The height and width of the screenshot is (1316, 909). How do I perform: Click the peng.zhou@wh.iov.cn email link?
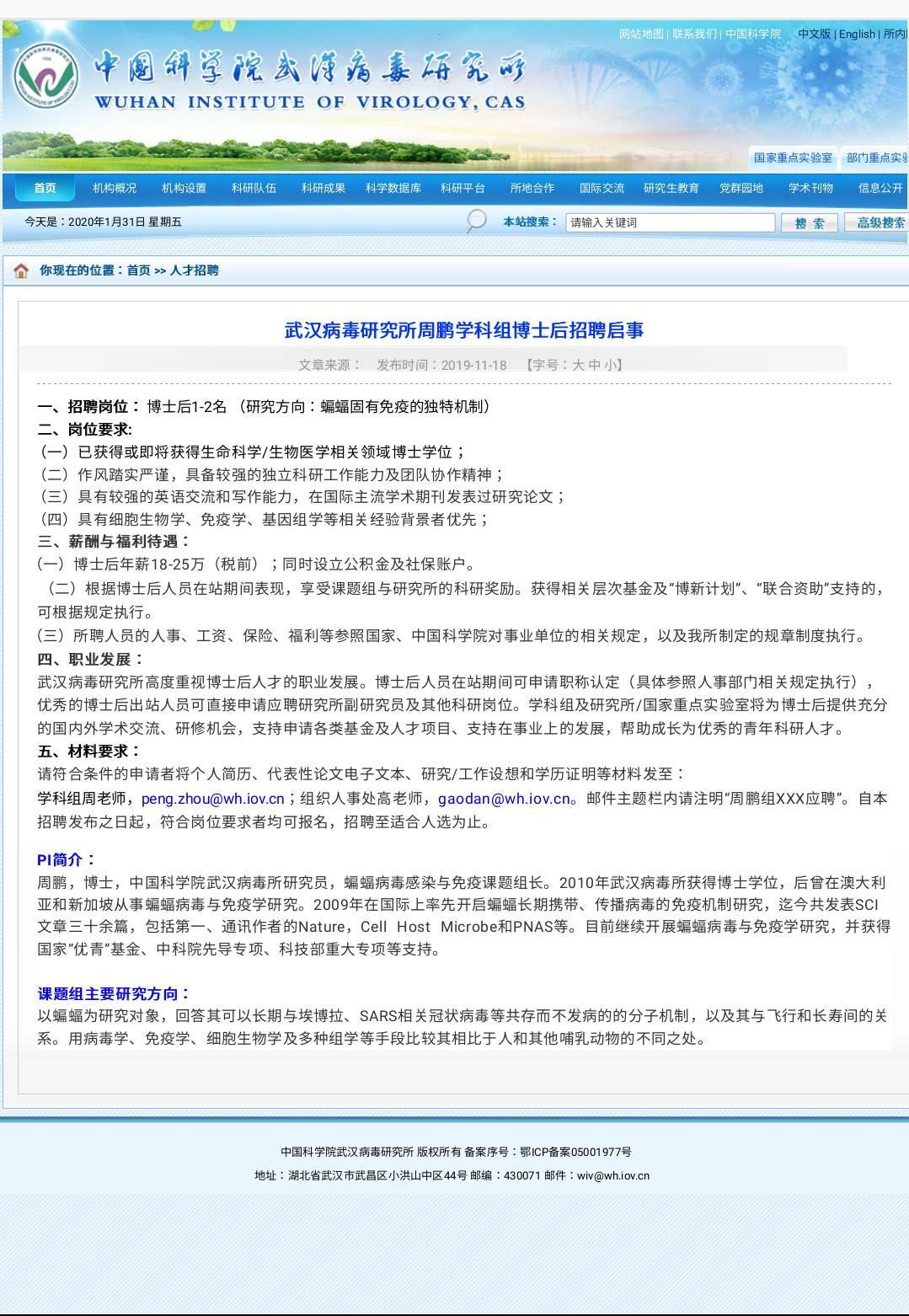click(212, 799)
